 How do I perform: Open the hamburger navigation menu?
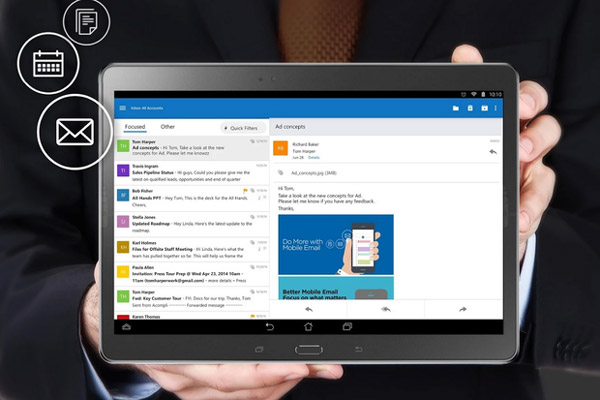pos(123,108)
